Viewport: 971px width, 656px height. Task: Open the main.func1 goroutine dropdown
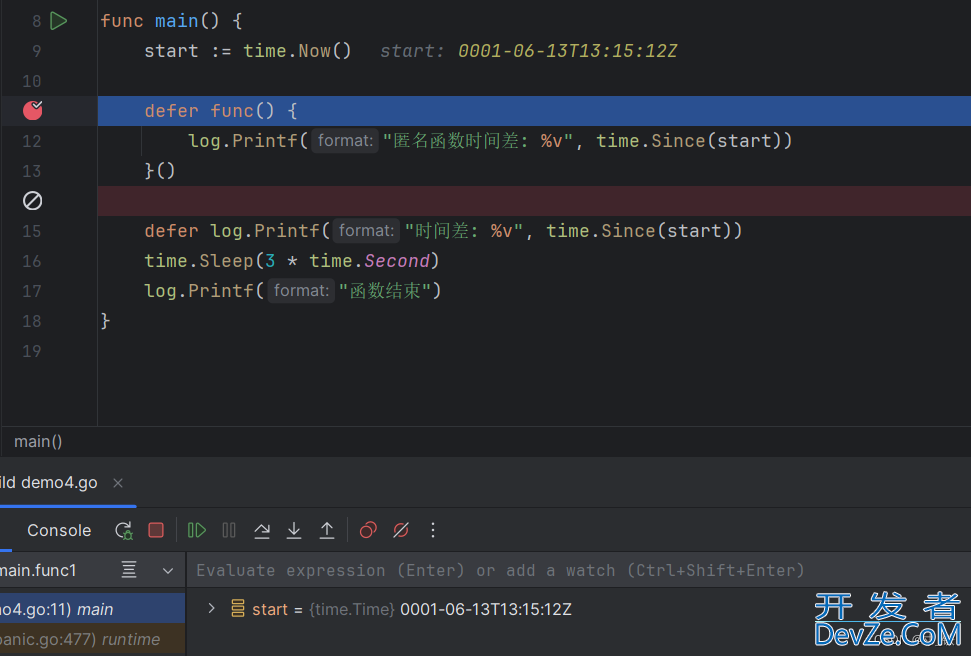168,571
